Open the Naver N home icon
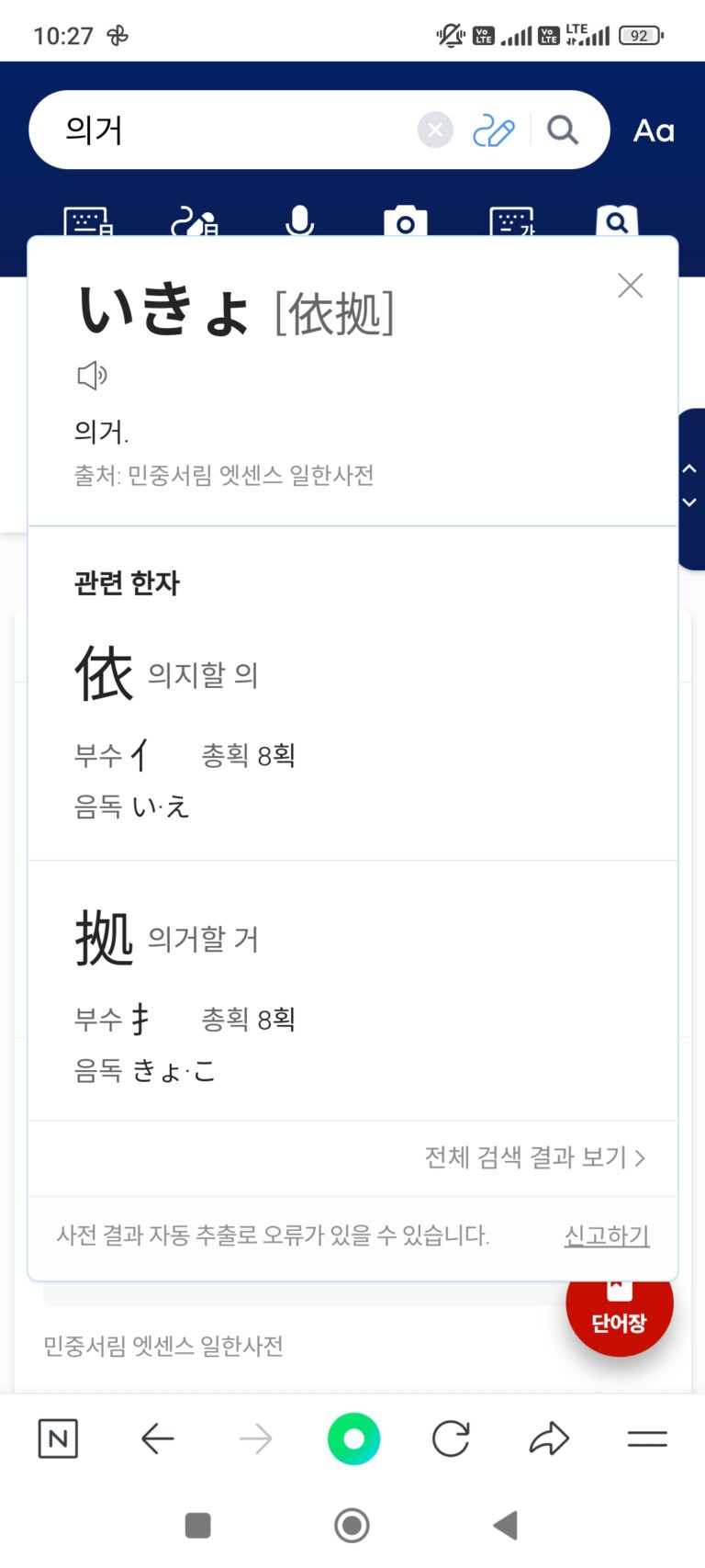This screenshot has width=705, height=1568. click(58, 1438)
